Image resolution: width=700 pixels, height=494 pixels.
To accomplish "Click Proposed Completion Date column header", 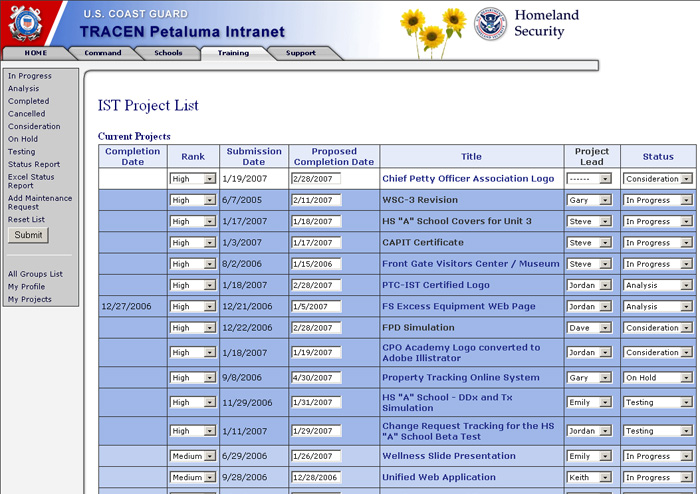I will pyautogui.click(x=334, y=156).
